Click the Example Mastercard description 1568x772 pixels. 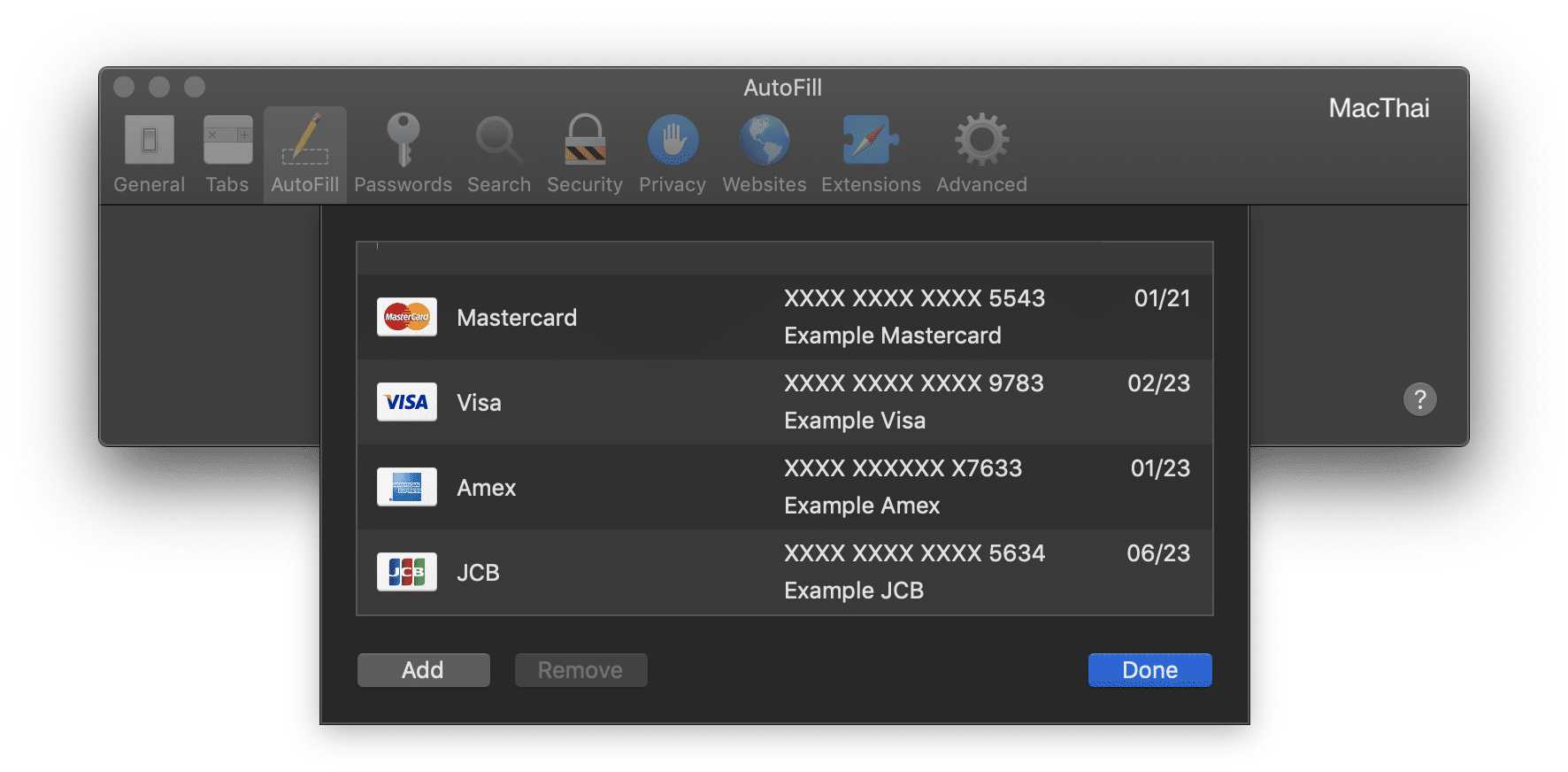tap(893, 336)
